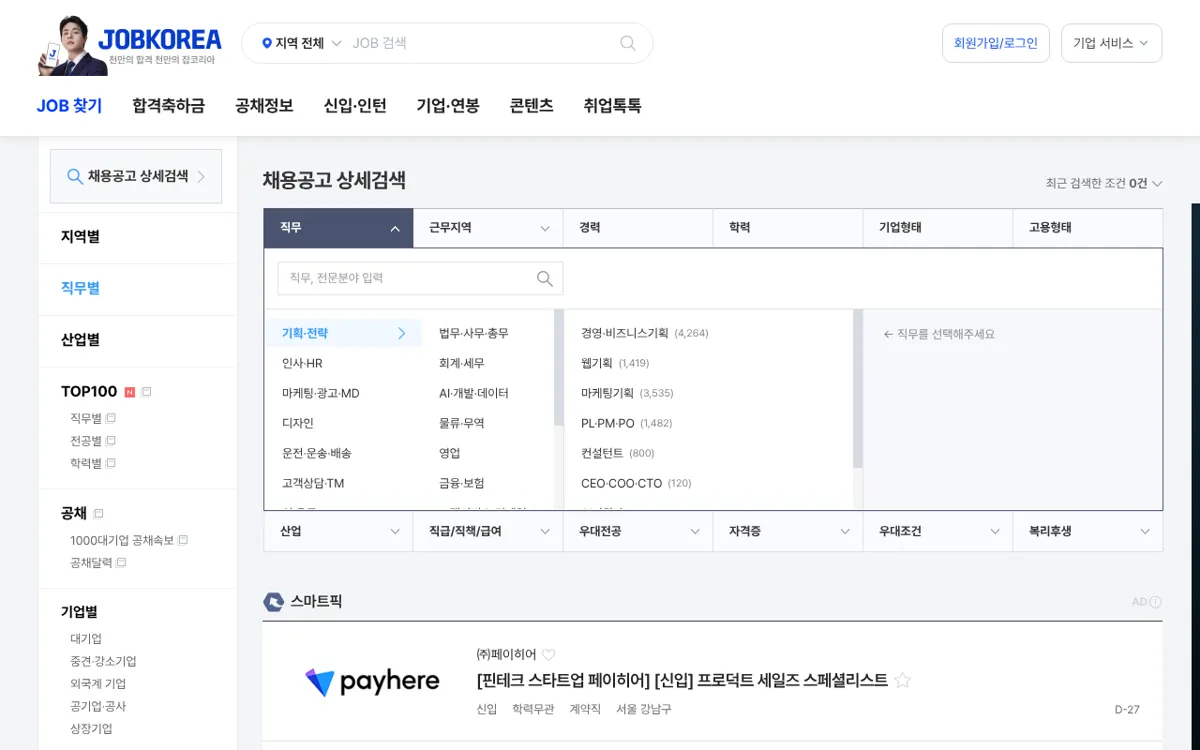Open the (주)페이히어 company link

click(x=506, y=654)
